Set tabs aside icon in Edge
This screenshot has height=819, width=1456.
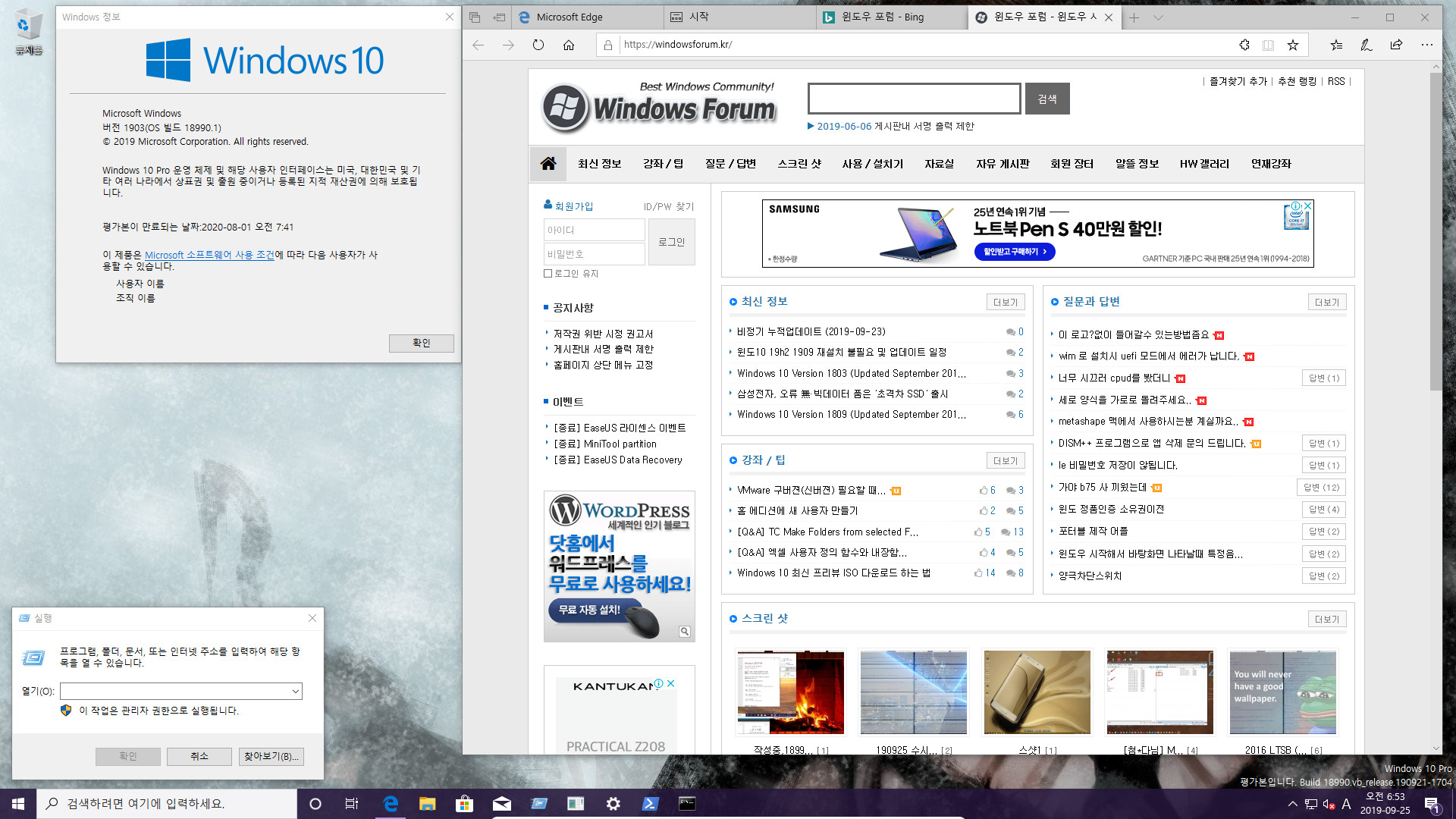click(x=499, y=17)
